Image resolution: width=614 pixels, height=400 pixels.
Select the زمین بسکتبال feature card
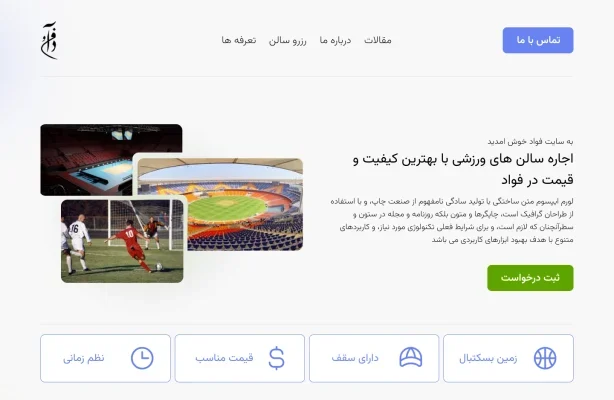pos(508,358)
